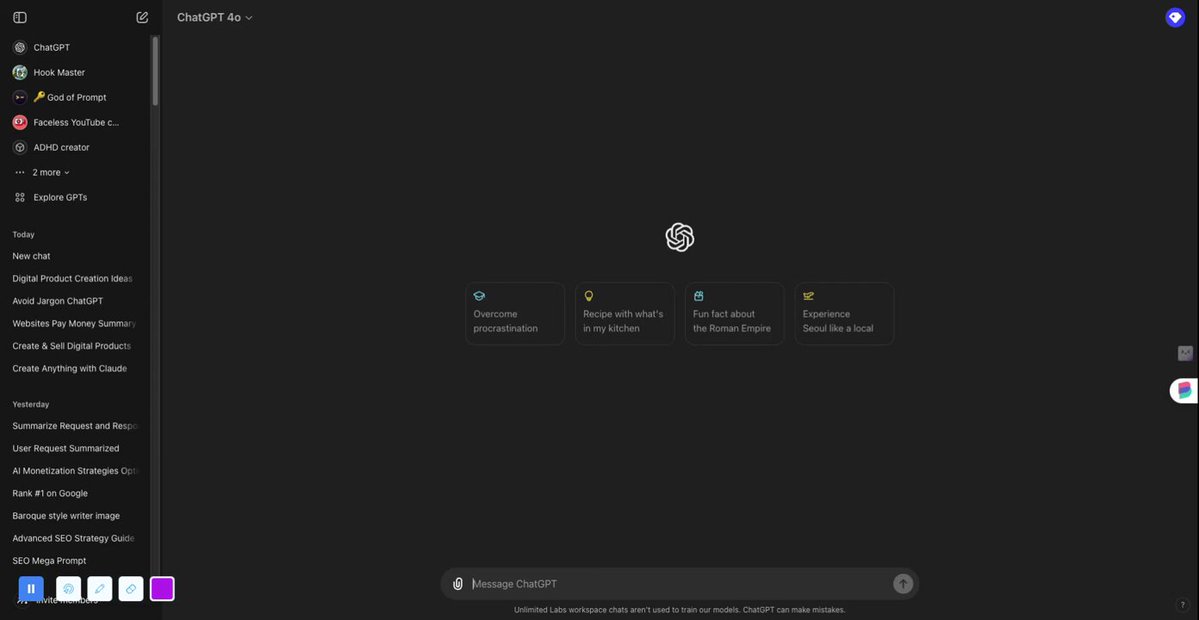Click the paperclip attach file icon
Image resolution: width=1199 pixels, height=620 pixels.
(457, 584)
